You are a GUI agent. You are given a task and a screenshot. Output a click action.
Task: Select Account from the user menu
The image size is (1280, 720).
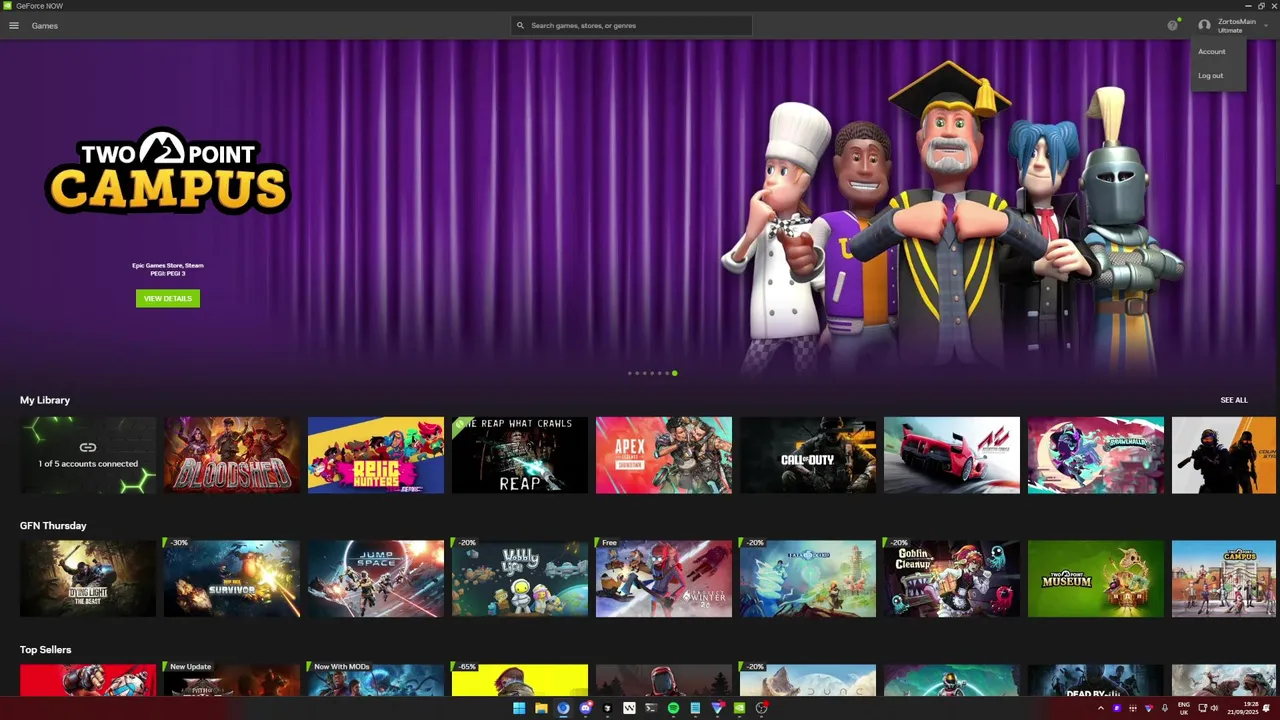(x=1212, y=52)
